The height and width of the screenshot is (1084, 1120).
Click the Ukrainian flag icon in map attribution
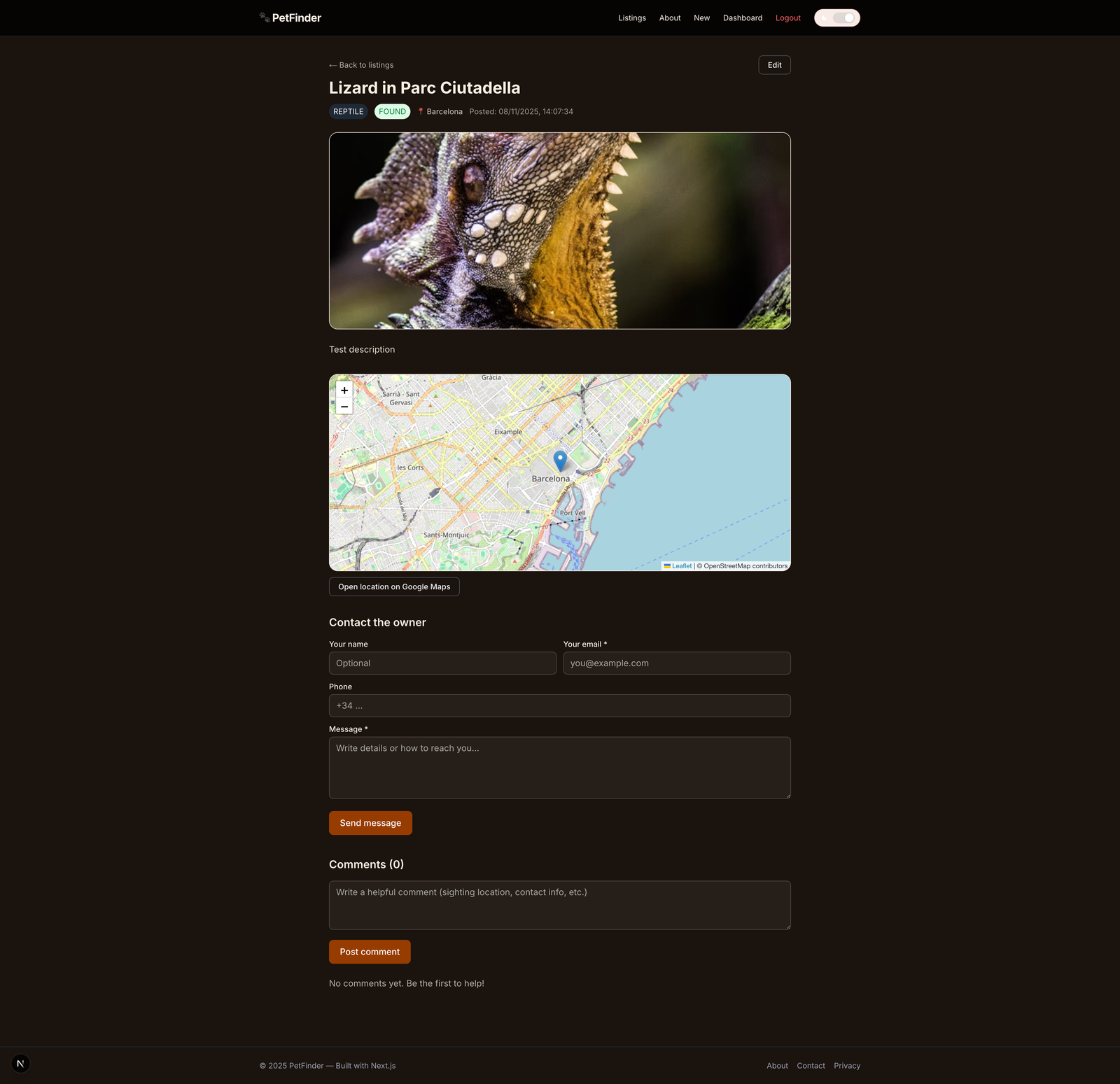666,566
